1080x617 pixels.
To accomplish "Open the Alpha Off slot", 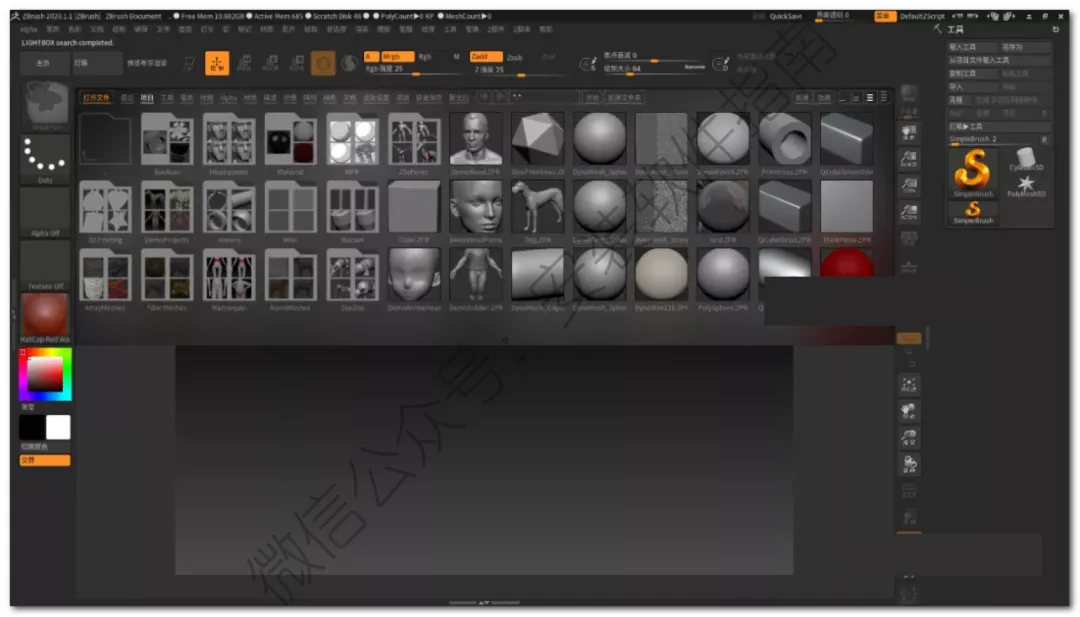I will point(45,212).
